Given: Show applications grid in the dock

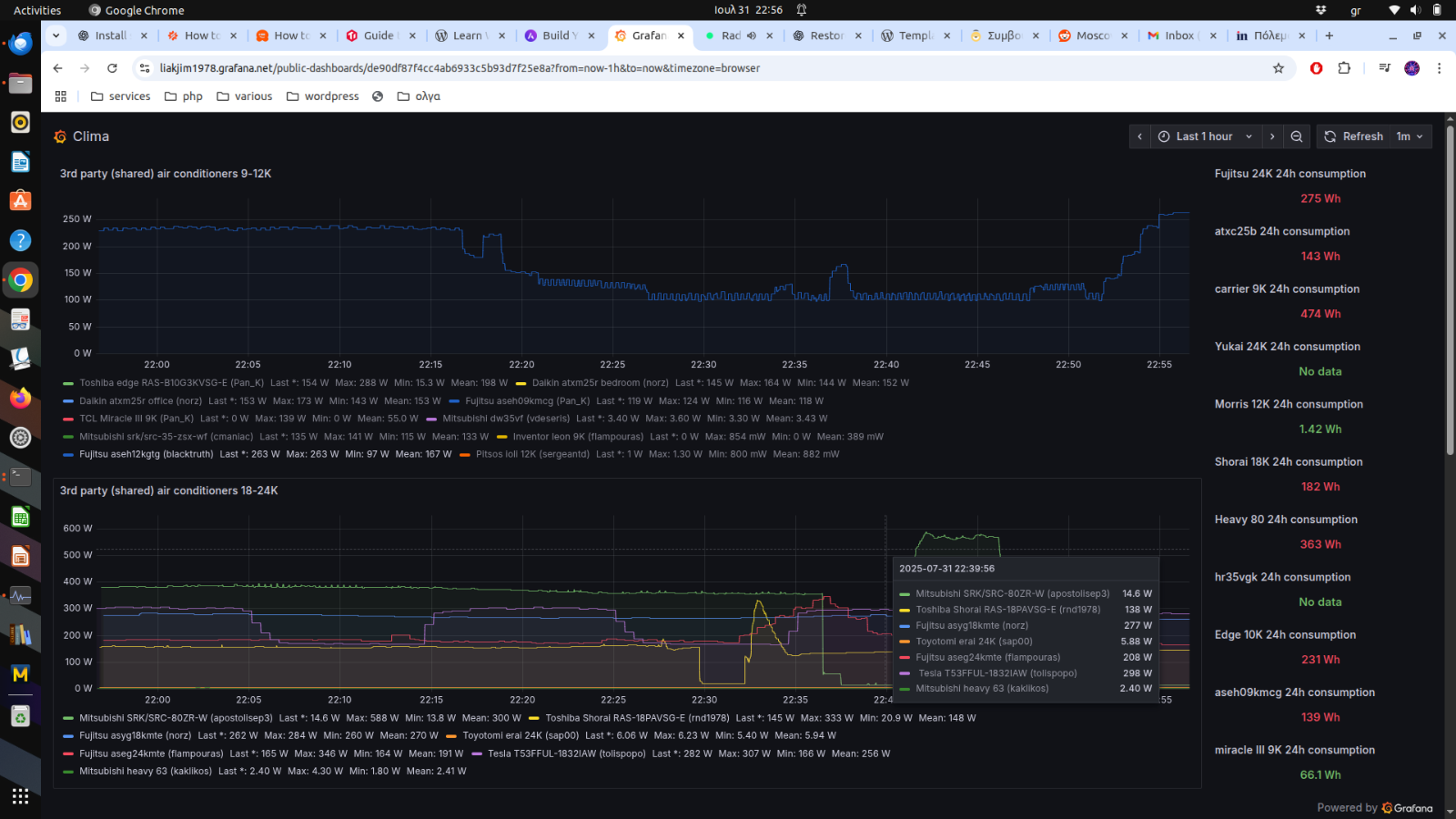Looking at the screenshot, I should (20, 796).
